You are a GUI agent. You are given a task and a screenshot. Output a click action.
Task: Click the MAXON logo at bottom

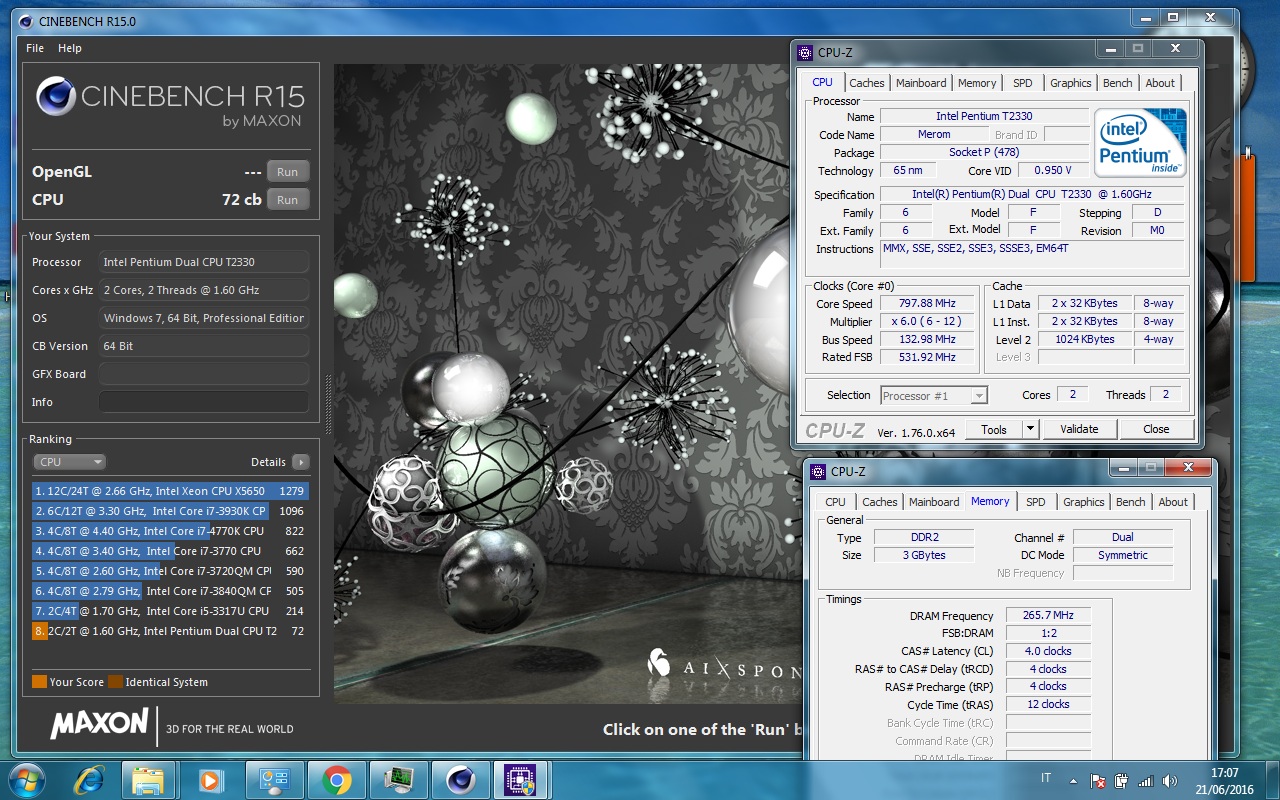click(98, 725)
